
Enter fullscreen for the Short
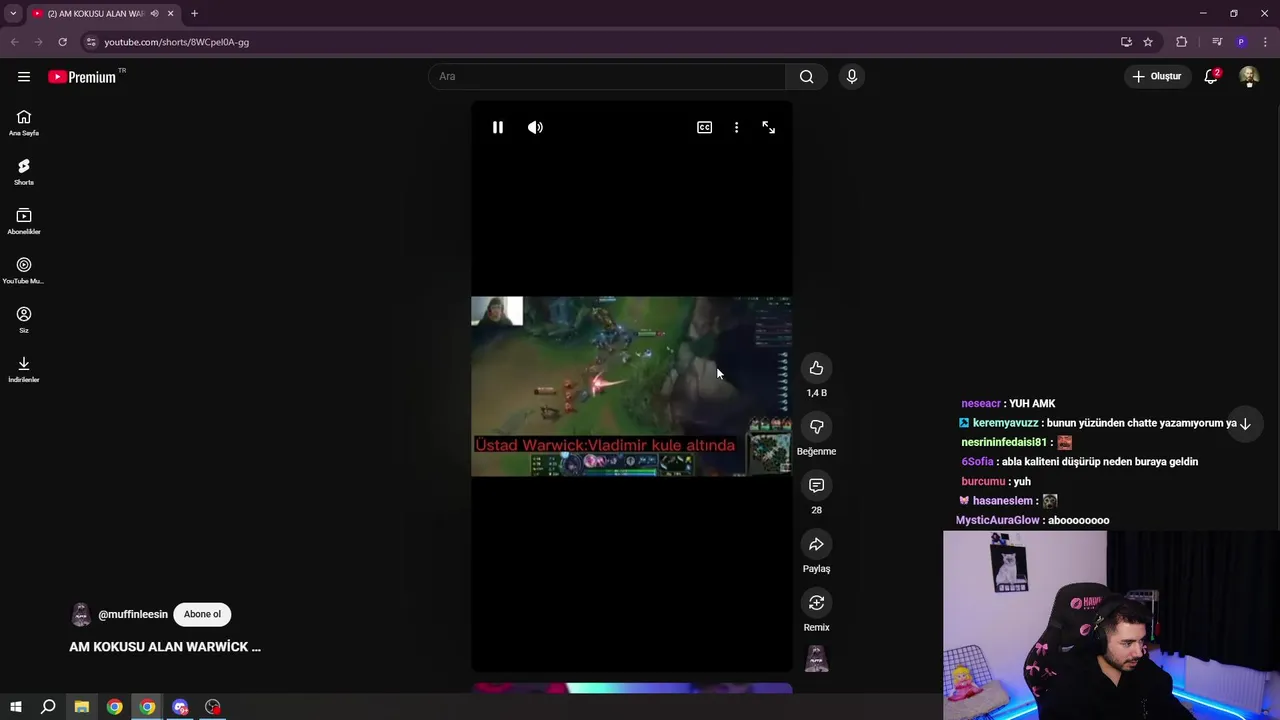pyautogui.click(x=768, y=127)
